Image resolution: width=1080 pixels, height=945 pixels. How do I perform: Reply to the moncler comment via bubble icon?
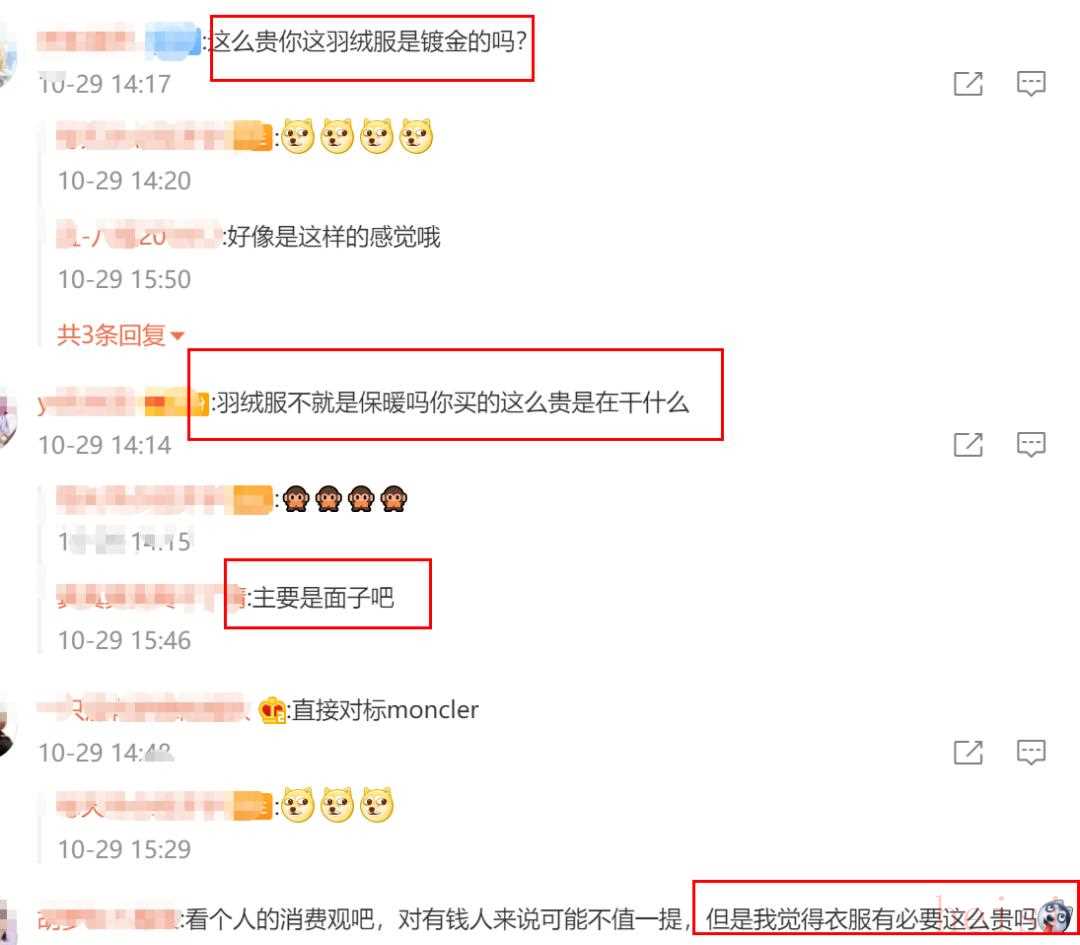1031,752
